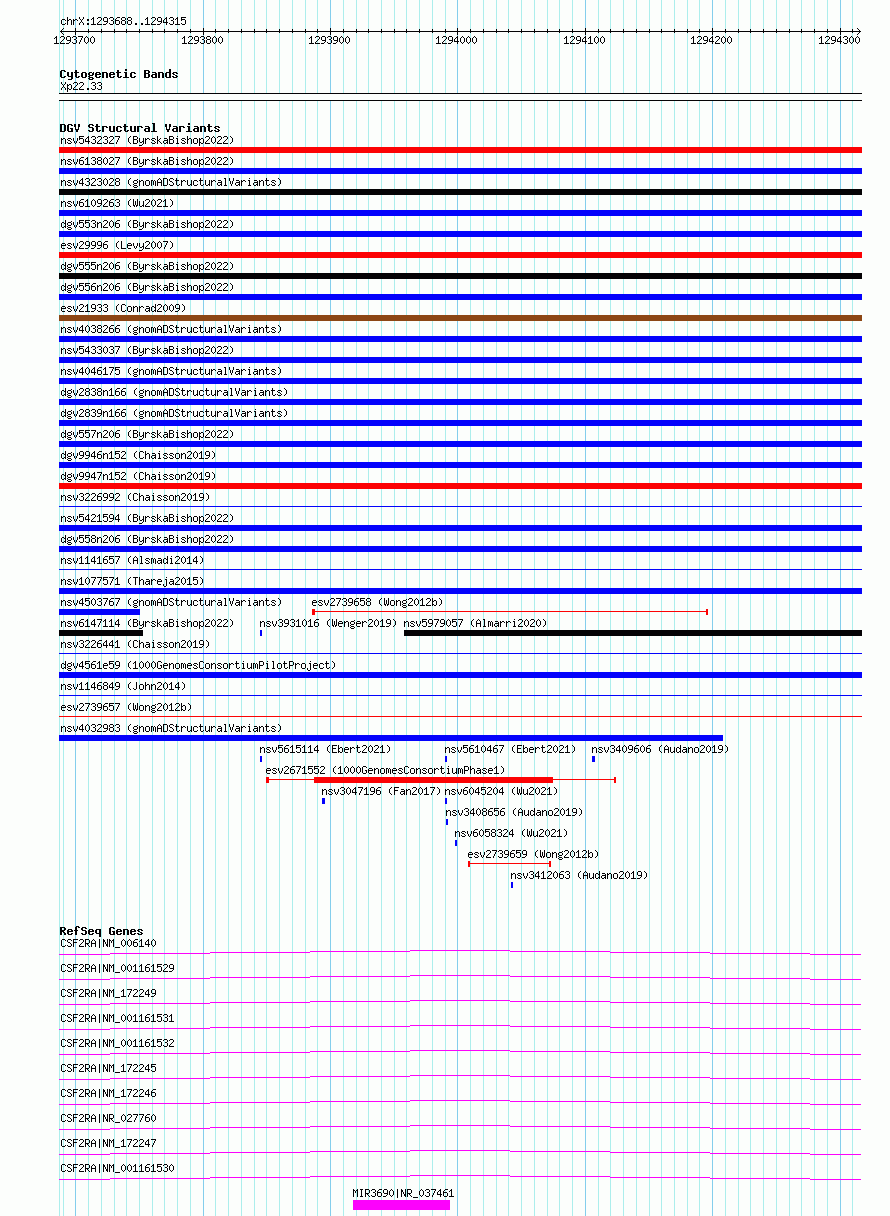
Task: Open the CSF2RA|NM_001161531 transcript label
Action: pos(117,1018)
